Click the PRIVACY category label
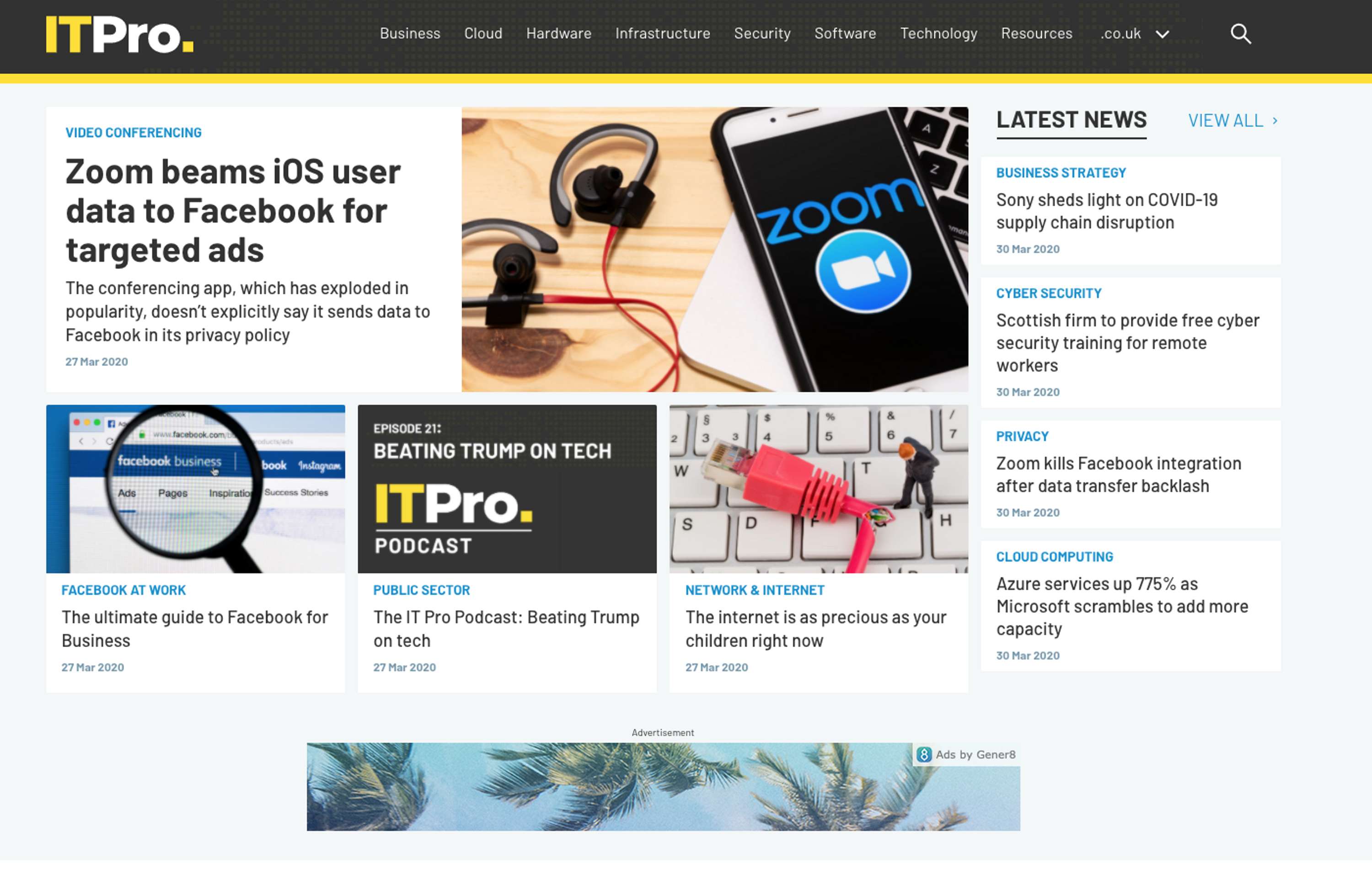Image resolution: width=1372 pixels, height=875 pixels. click(x=1022, y=436)
